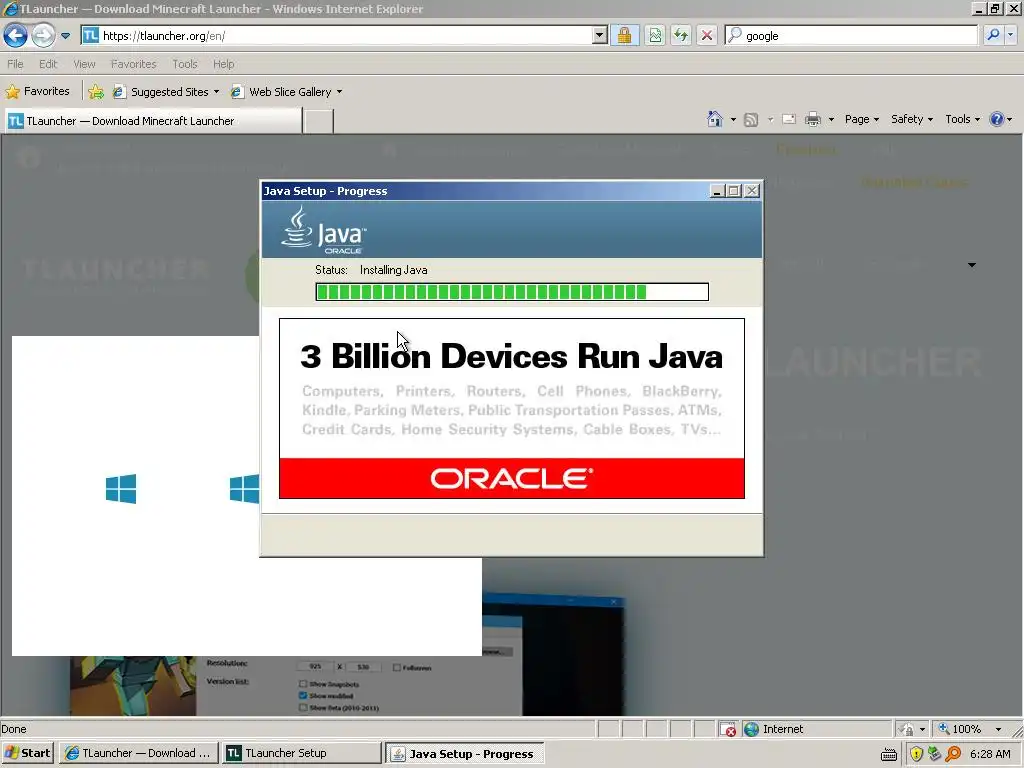Click the 'Installing Java' status text
This screenshot has height=768, width=1024.
(x=394, y=270)
